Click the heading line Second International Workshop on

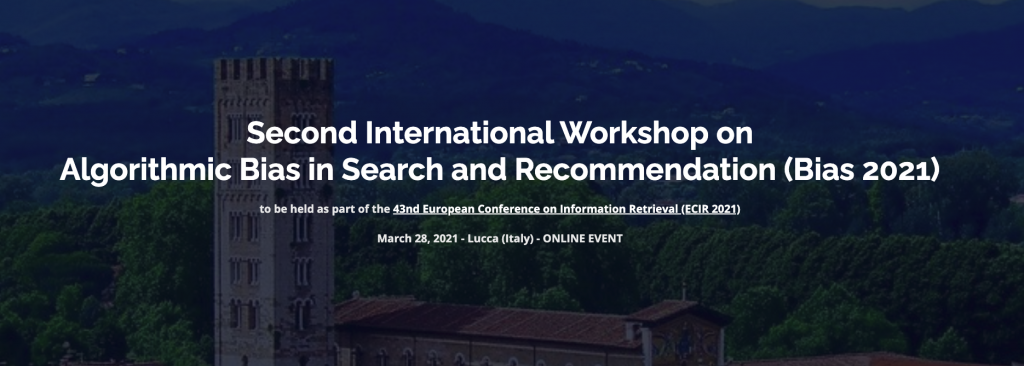[500, 133]
